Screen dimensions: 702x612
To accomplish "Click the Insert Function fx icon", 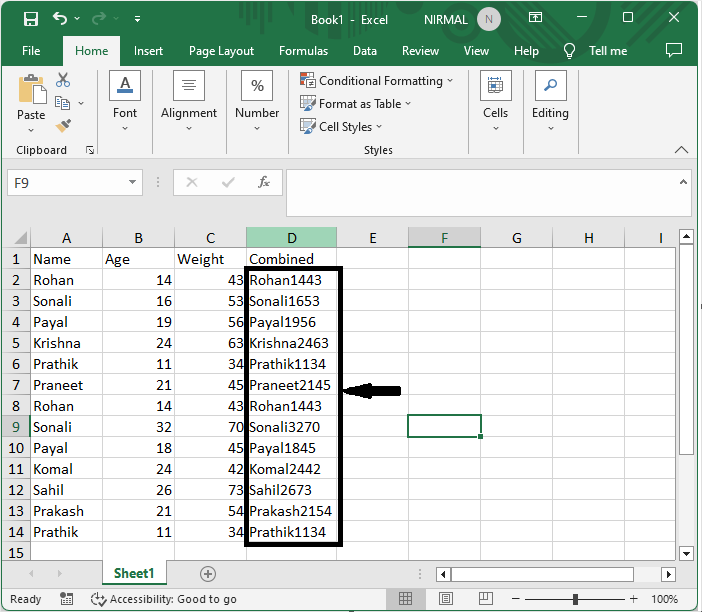I will (264, 182).
